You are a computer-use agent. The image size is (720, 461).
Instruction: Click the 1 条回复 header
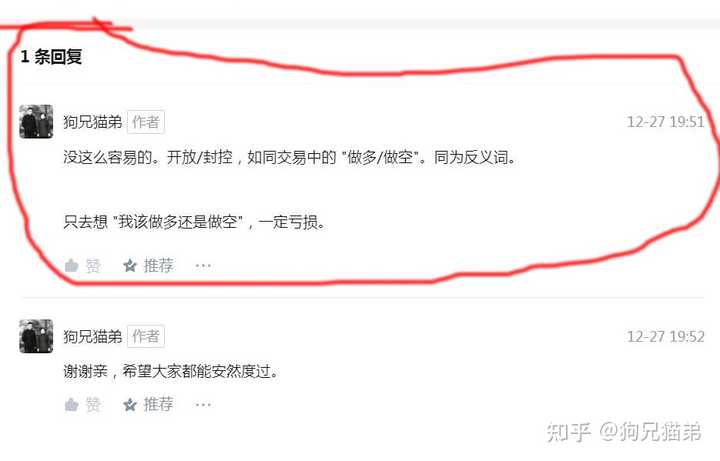click(51, 57)
